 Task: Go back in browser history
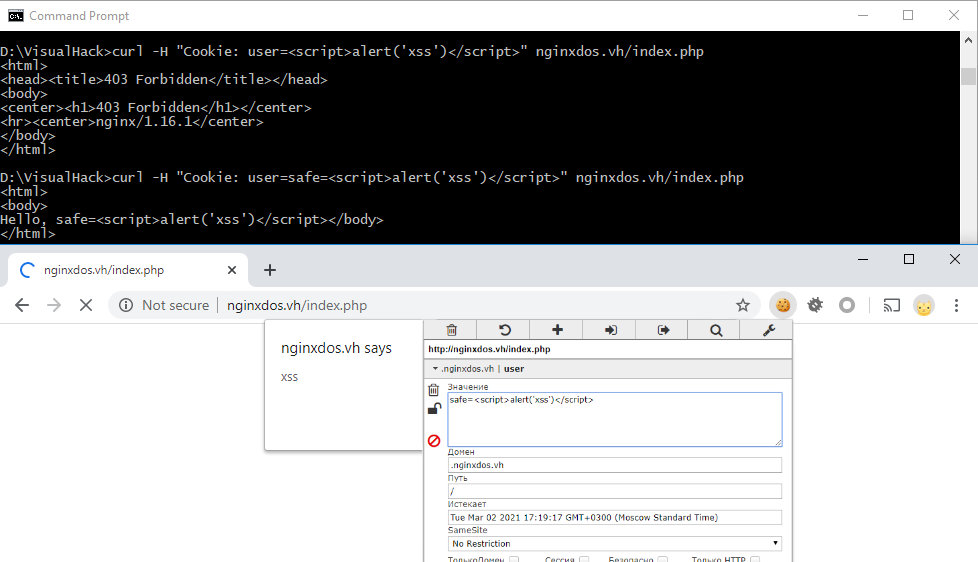pyautogui.click(x=22, y=305)
